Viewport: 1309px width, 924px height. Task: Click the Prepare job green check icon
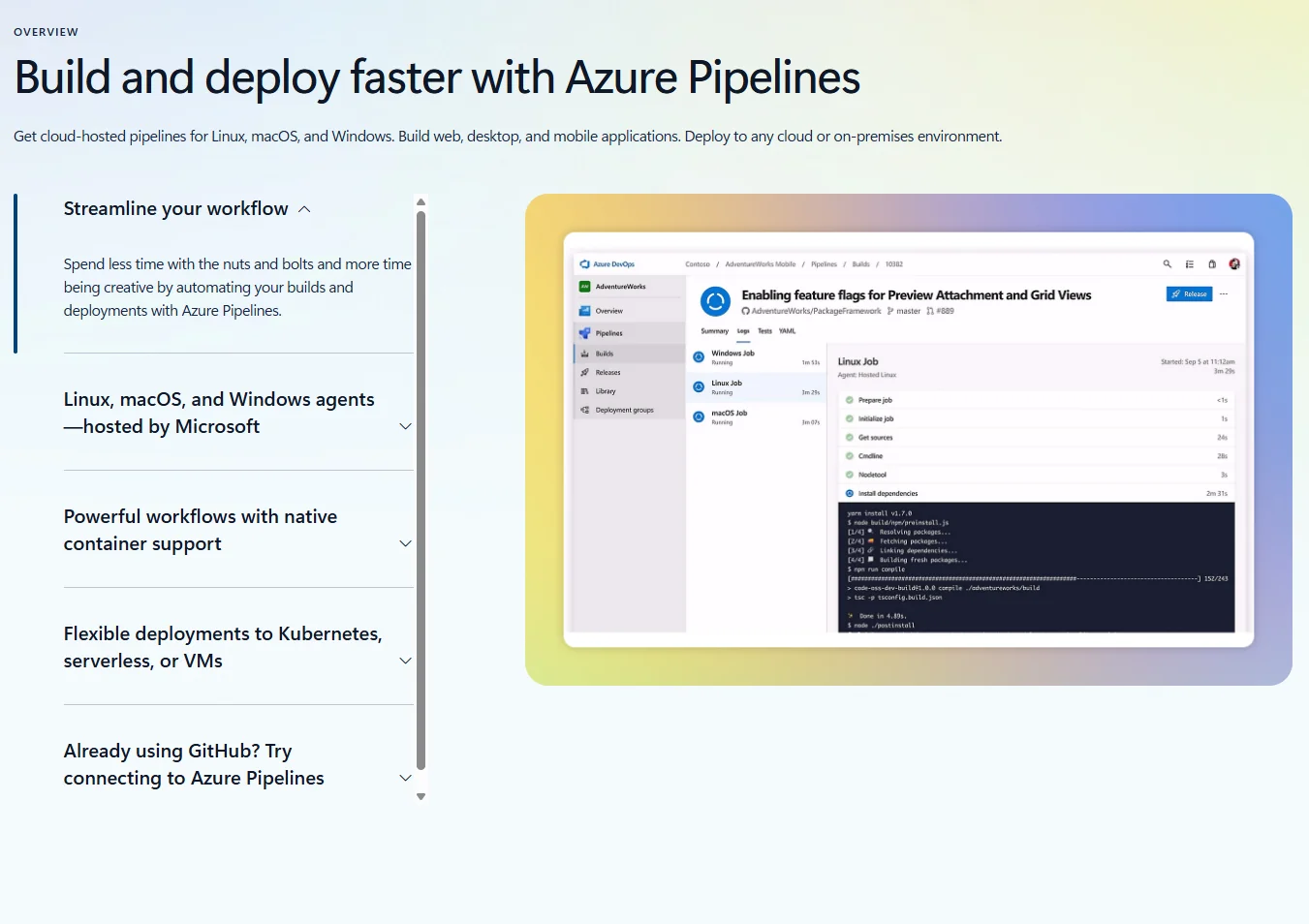pyautogui.click(x=850, y=400)
